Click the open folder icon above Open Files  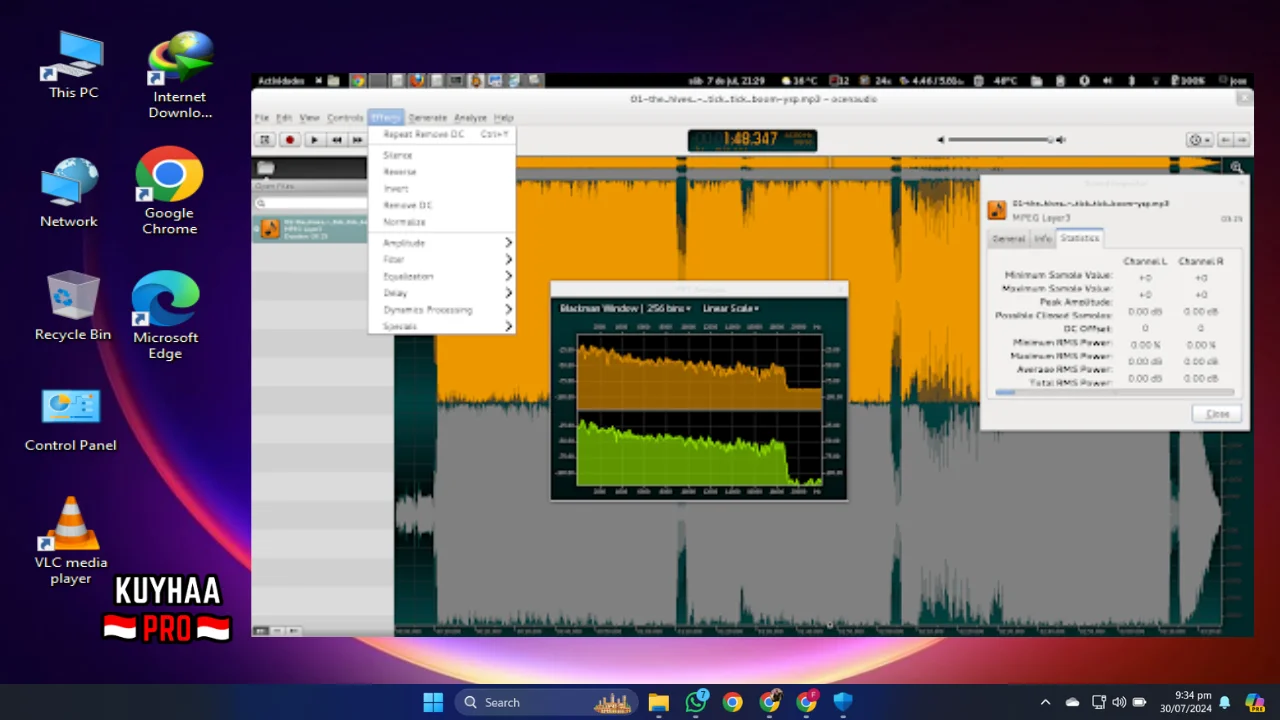point(265,168)
